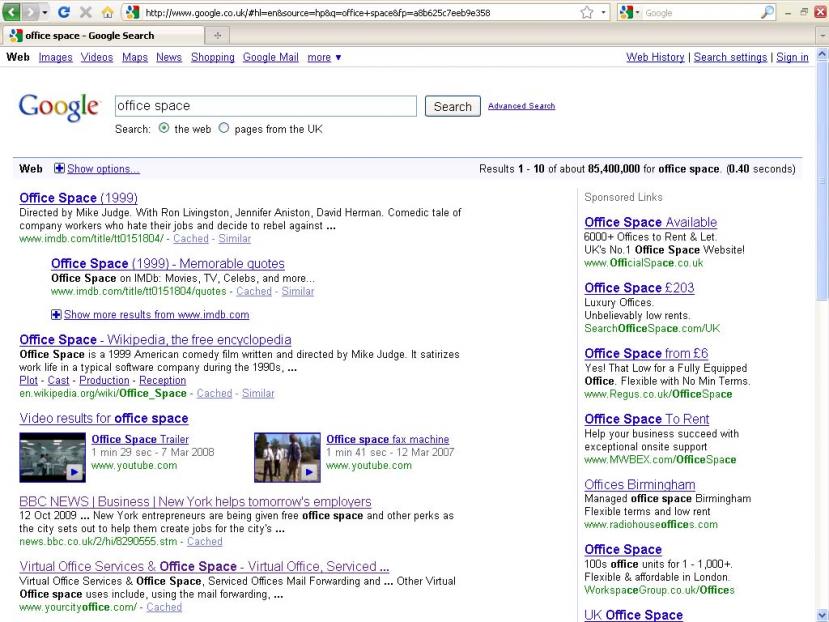The image size is (829, 622).
Task: Open the Maps link
Action: tap(135, 57)
